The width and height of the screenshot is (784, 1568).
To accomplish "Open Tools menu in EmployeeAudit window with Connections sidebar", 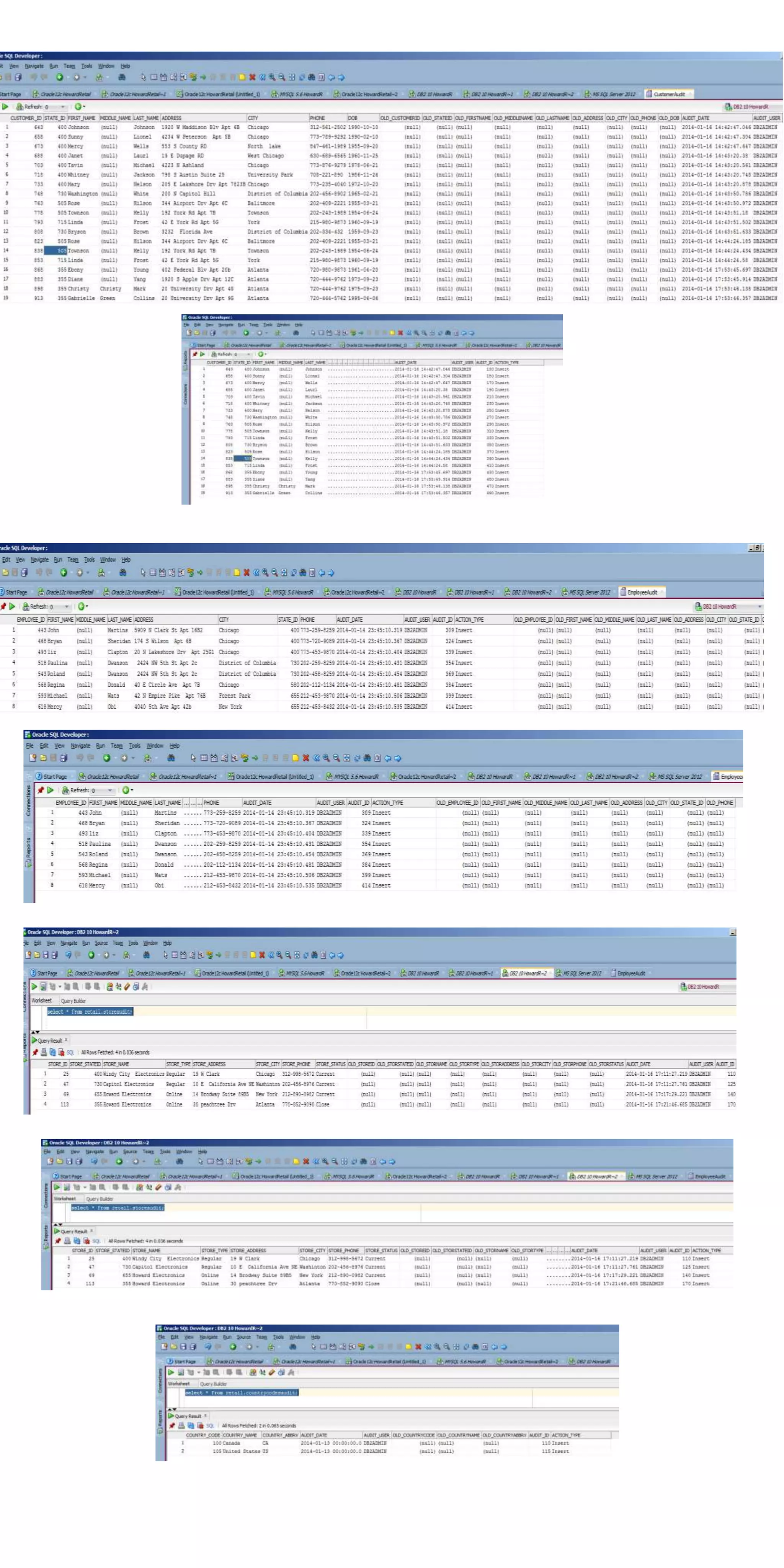I will tap(134, 746).
